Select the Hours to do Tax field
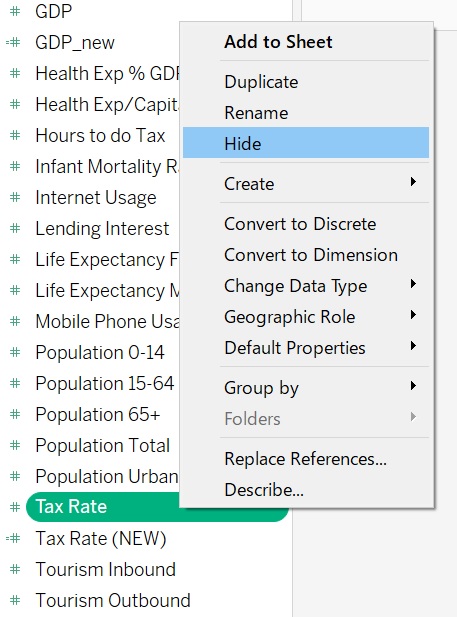Viewport: 457px width, 617px height. tap(100, 135)
